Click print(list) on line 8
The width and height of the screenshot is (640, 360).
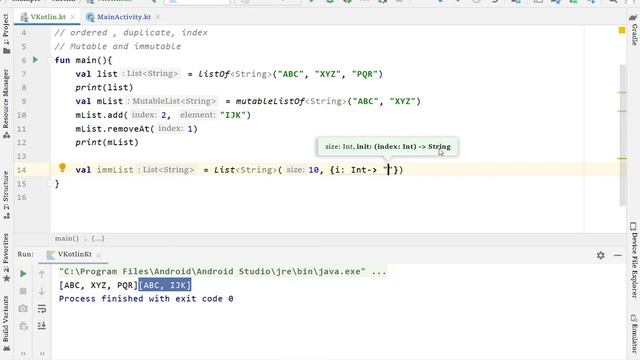104,87
